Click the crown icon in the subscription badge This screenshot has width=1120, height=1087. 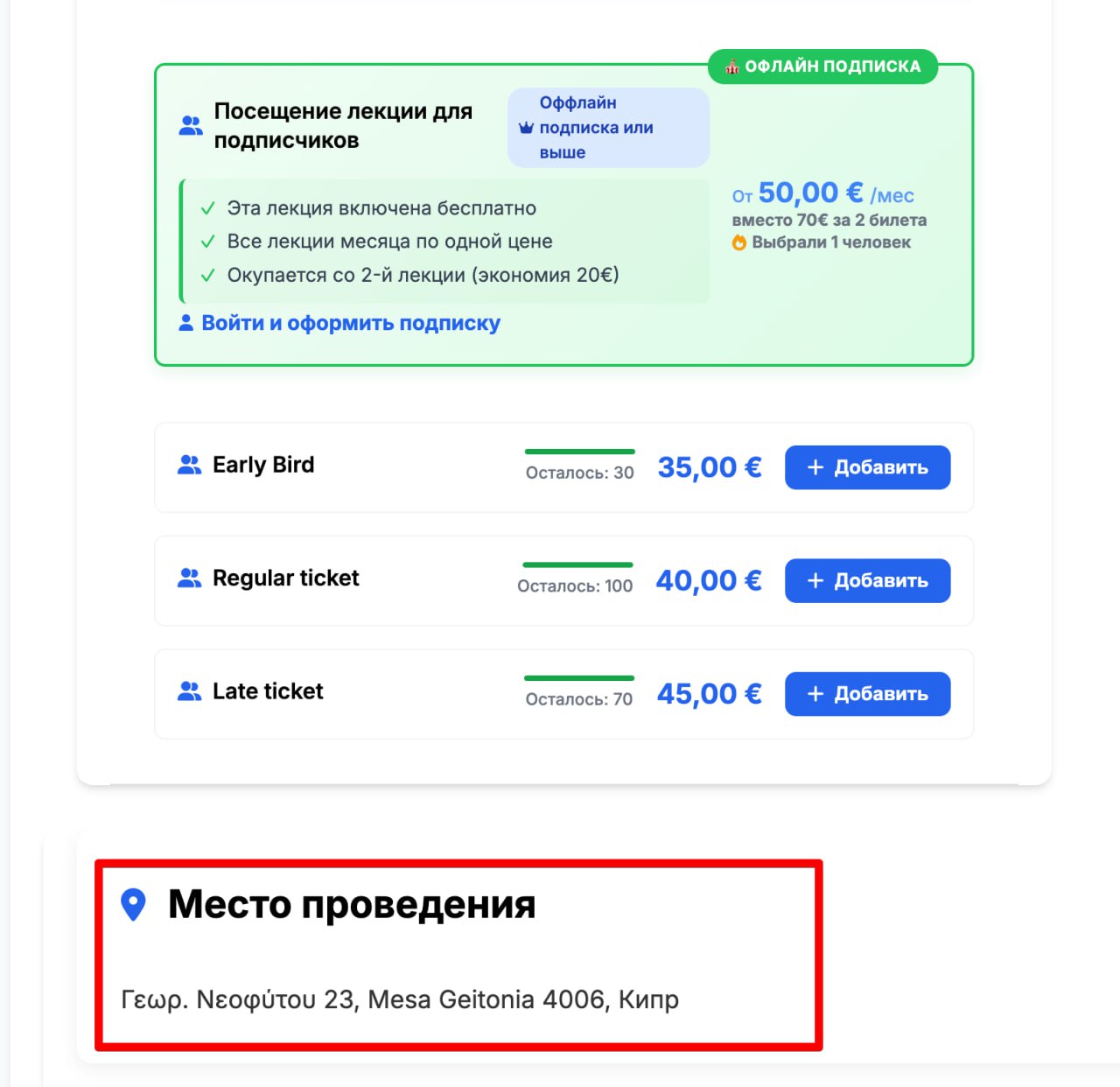point(526,128)
